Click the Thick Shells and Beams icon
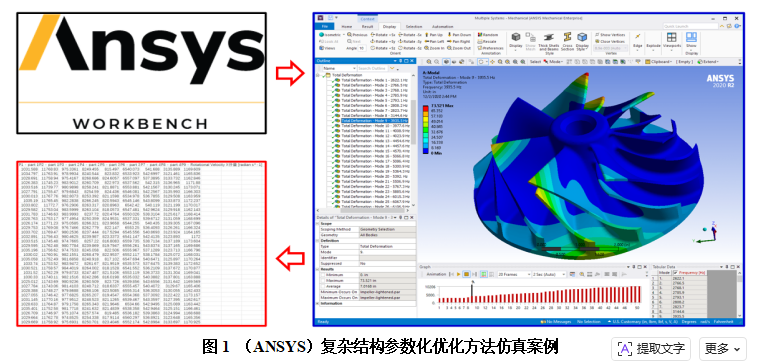 (549, 38)
